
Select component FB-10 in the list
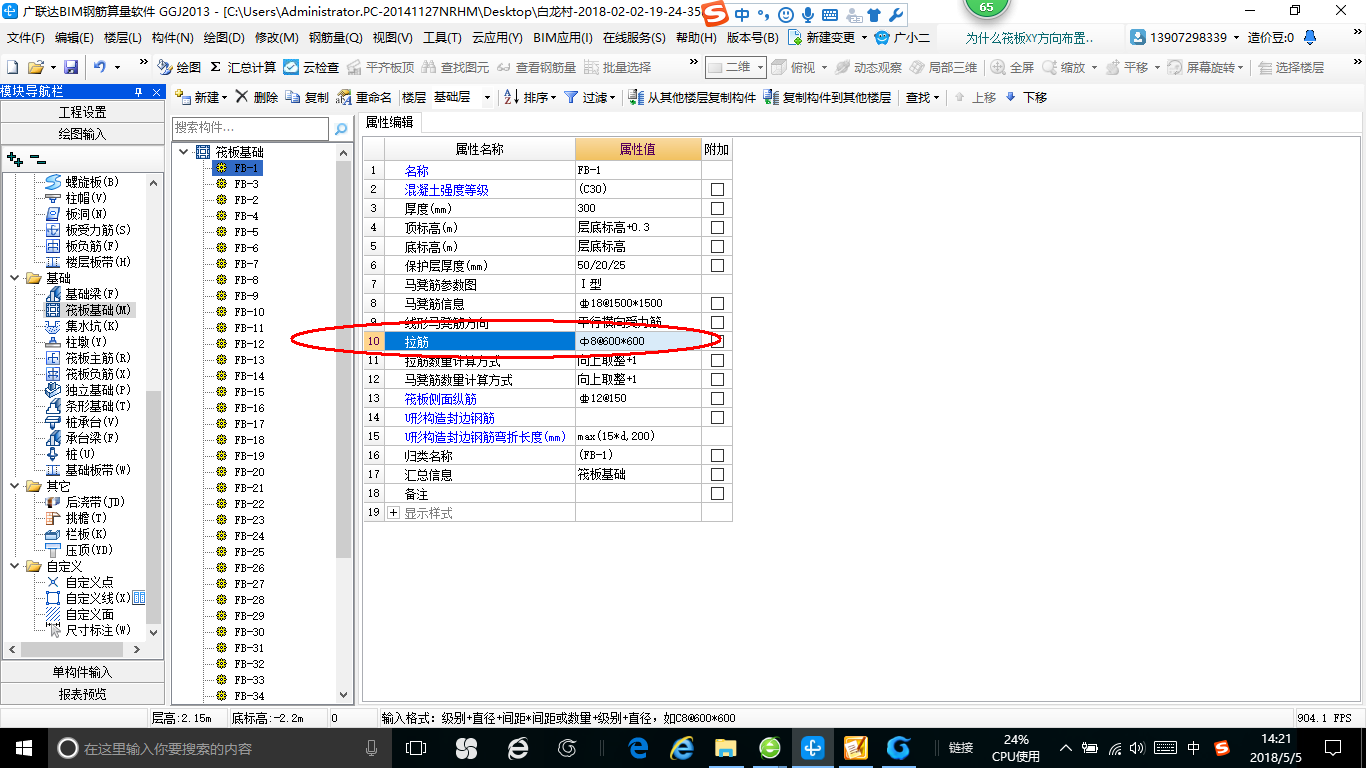point(249,312)
